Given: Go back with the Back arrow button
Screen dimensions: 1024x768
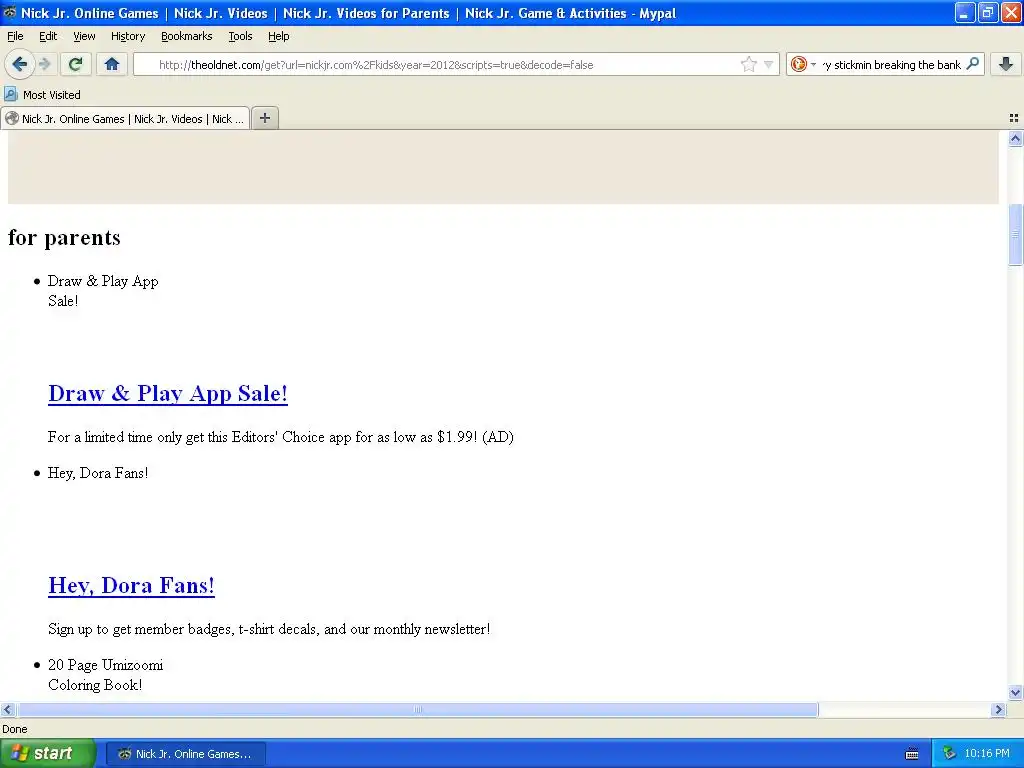Looking at the screenshot, I should point(20,64).
